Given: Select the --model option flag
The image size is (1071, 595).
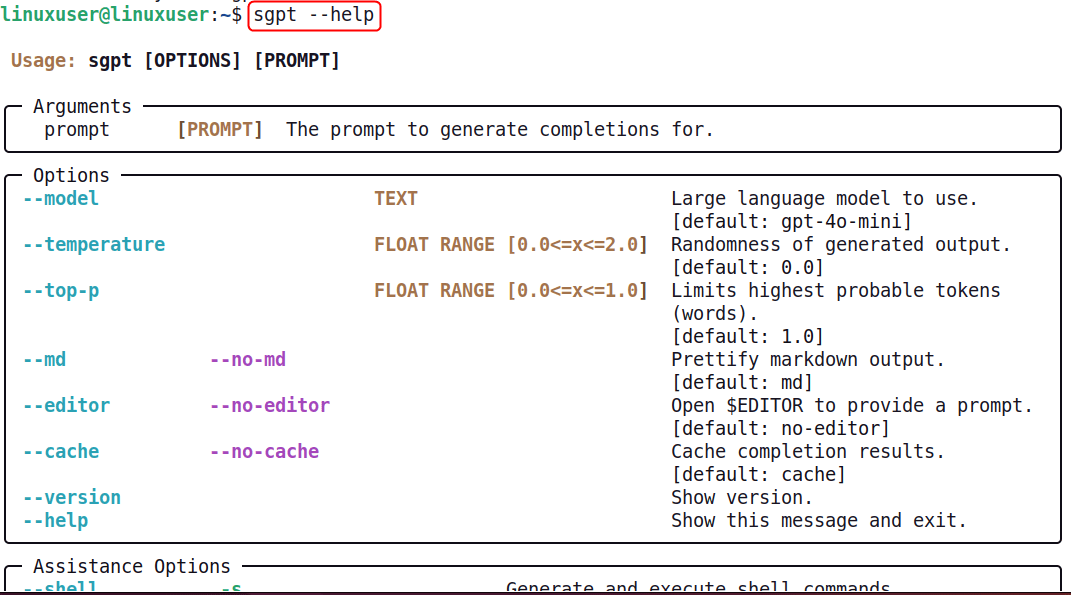Looking at the screenshot, I should tap(61, 198).
